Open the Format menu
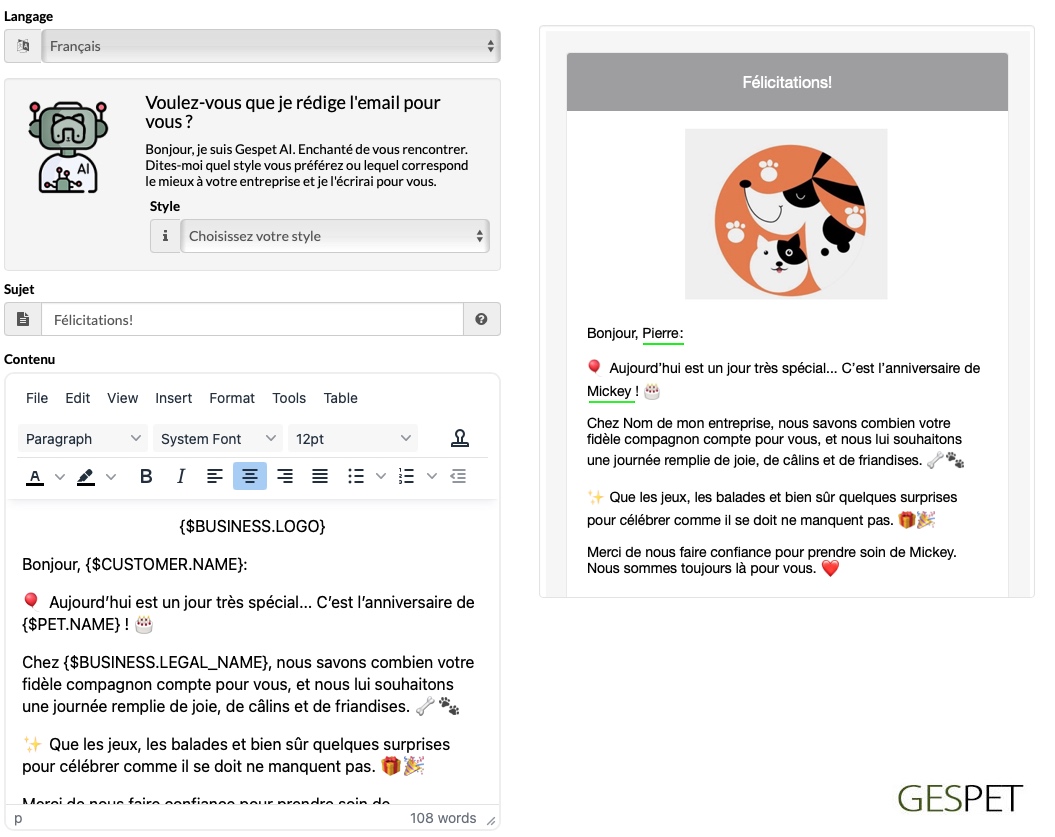The image size is (1055, 837). click(232, 398)
